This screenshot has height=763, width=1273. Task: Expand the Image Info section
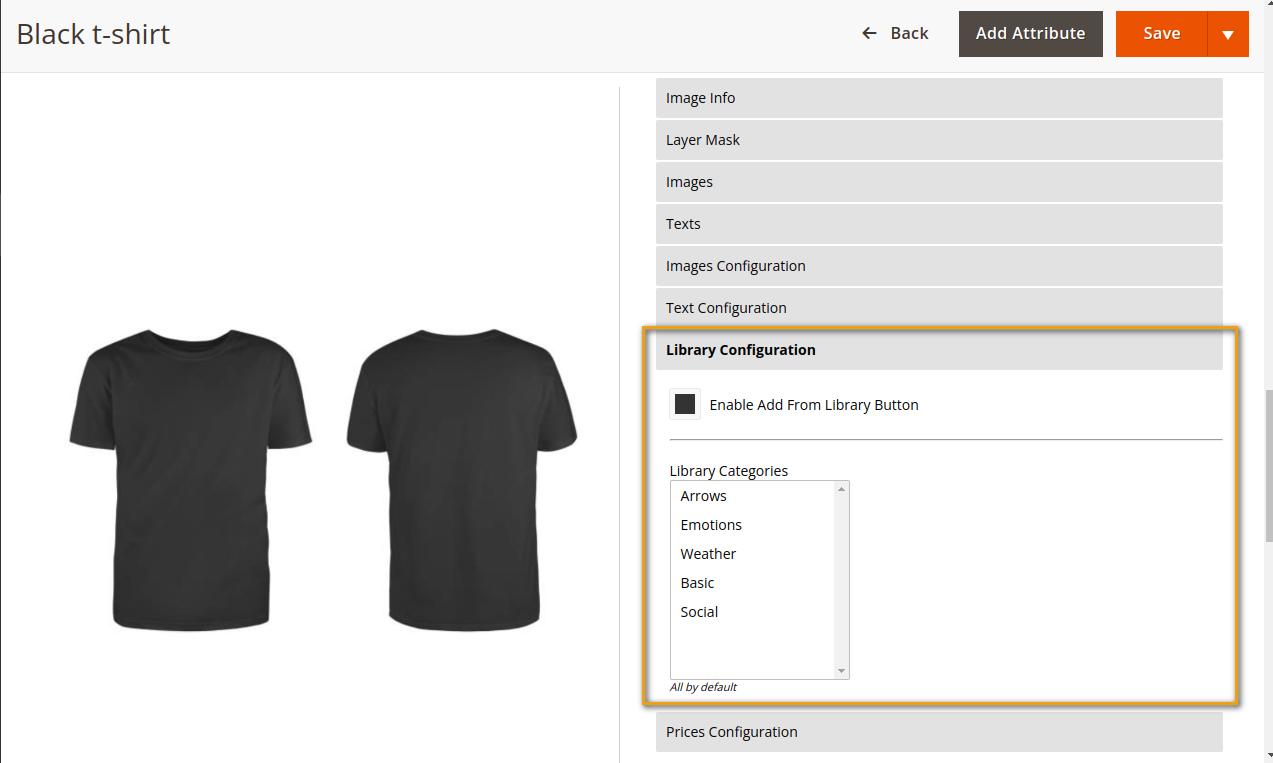939,98
